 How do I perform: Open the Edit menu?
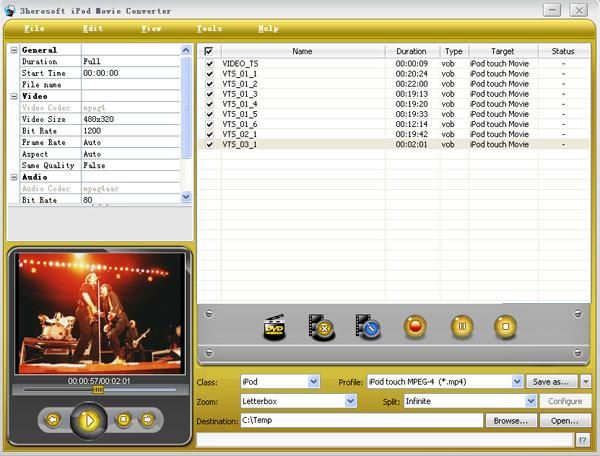(93, 29)
